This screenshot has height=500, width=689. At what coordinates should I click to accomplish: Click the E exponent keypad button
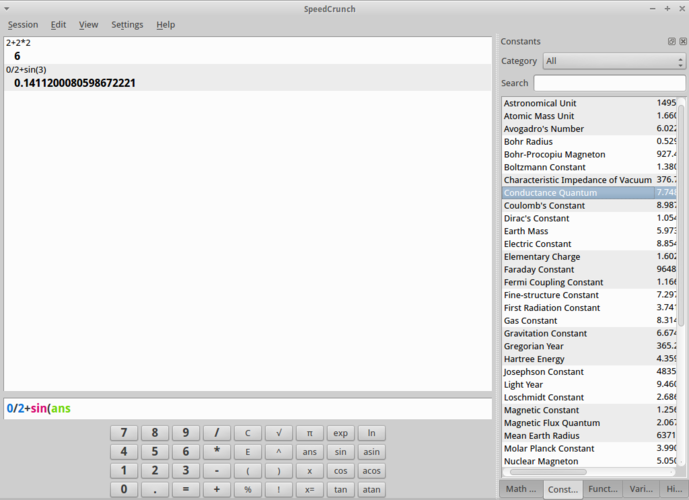pos(248,452)
